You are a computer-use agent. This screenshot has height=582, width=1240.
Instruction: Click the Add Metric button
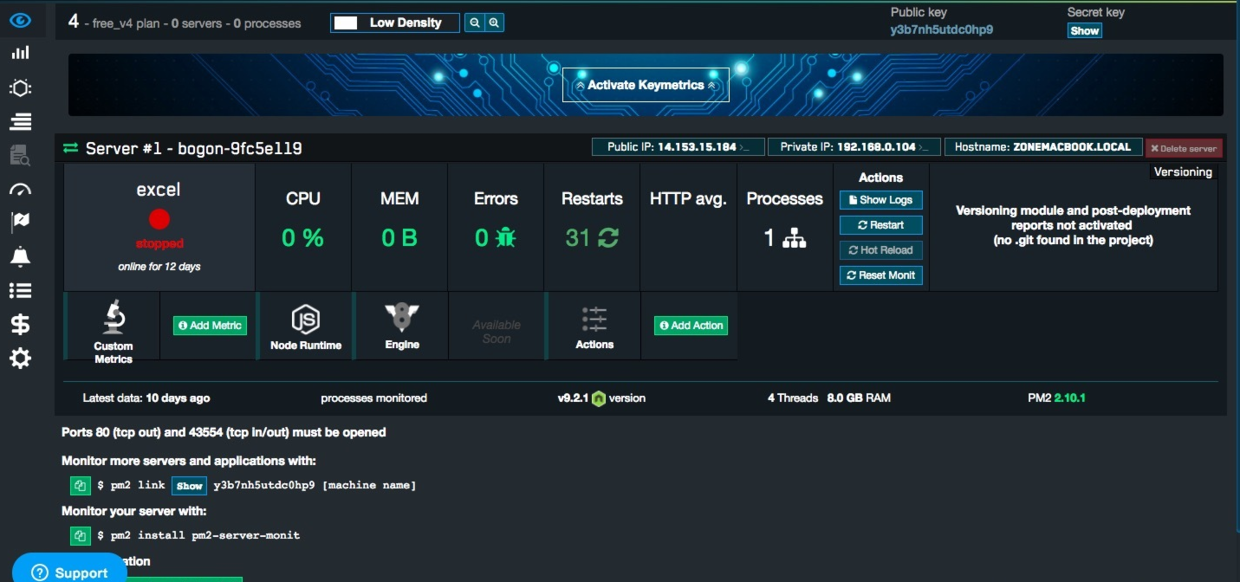click(210, 325)
